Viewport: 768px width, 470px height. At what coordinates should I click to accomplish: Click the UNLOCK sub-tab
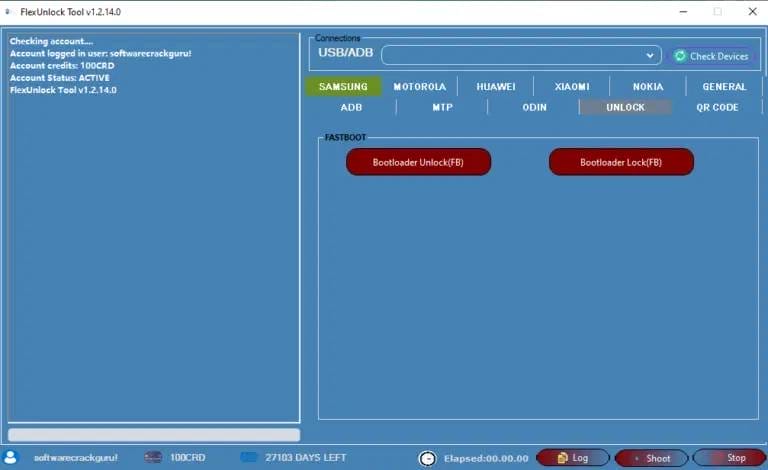point(625,107)
